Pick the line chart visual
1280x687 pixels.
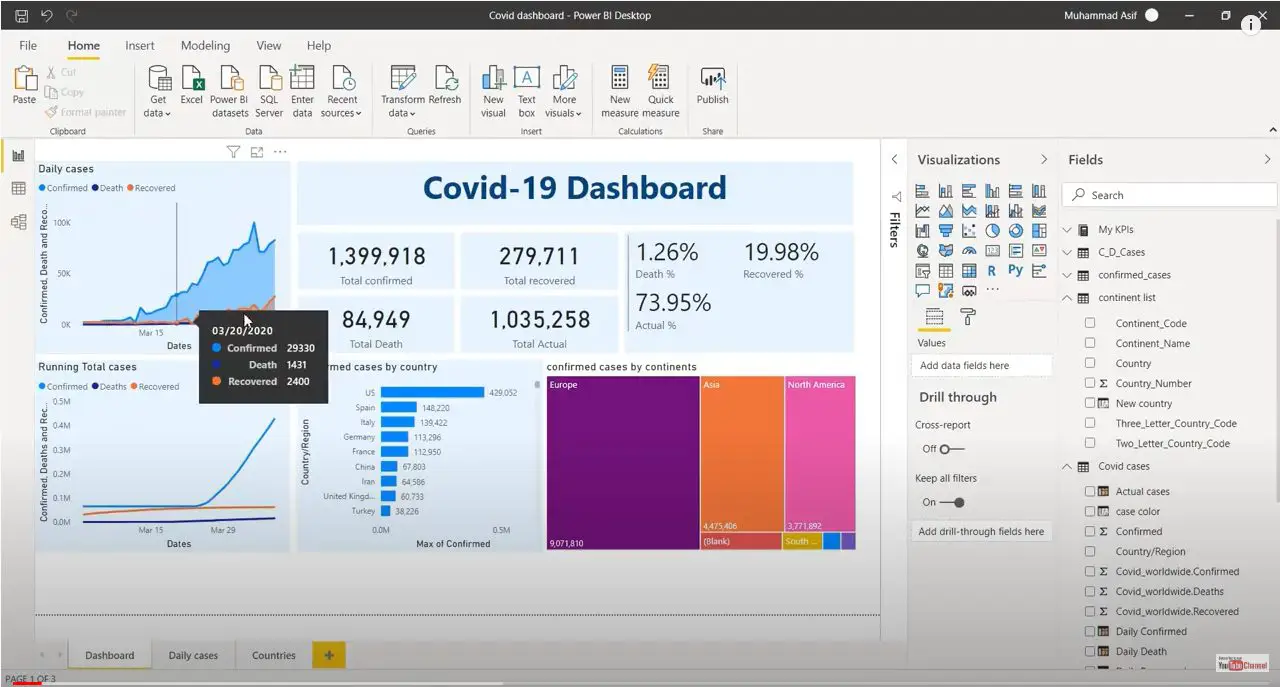click(922, 211)
